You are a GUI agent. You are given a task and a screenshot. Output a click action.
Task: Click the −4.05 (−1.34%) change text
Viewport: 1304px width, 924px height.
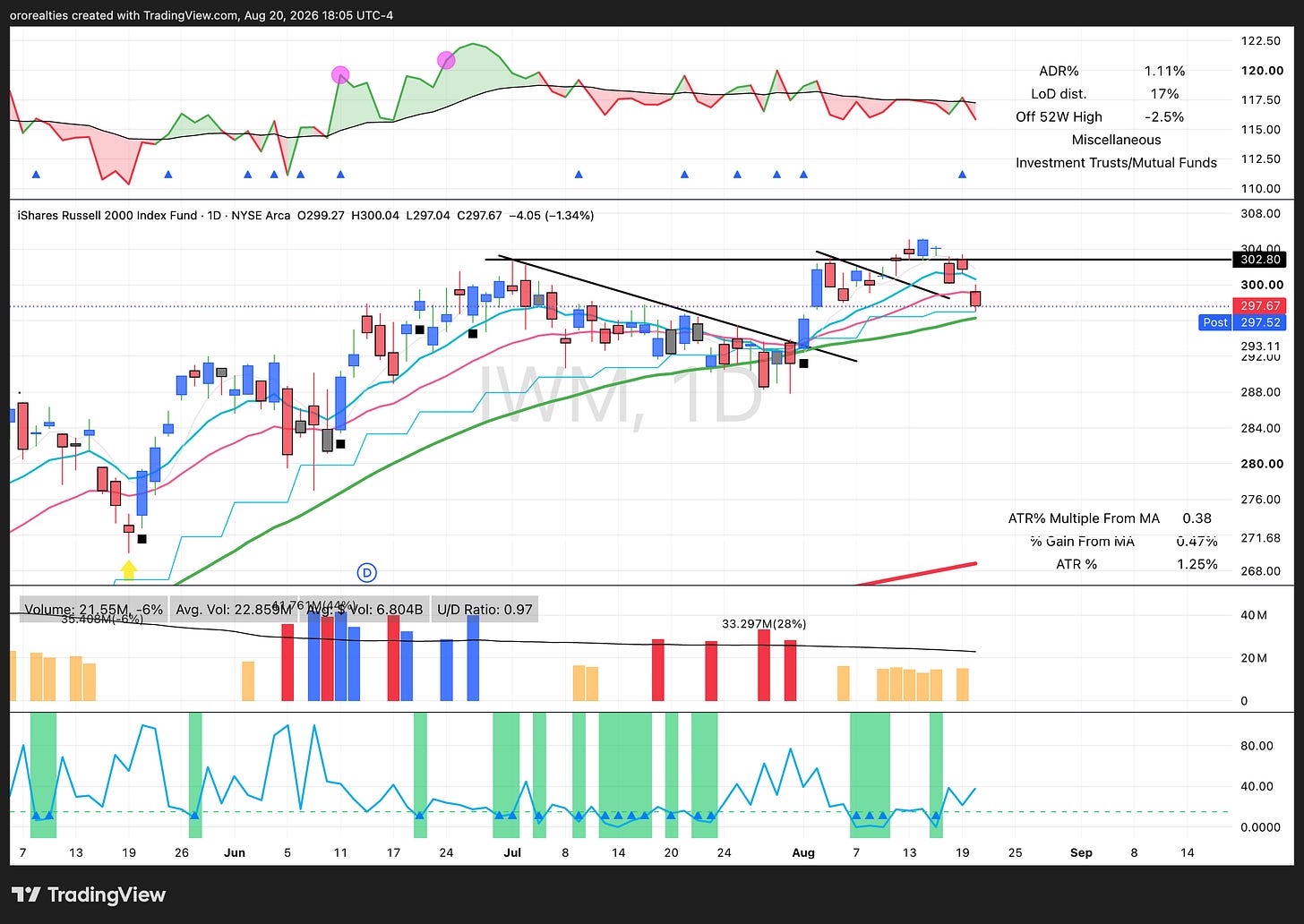(553, 215)
